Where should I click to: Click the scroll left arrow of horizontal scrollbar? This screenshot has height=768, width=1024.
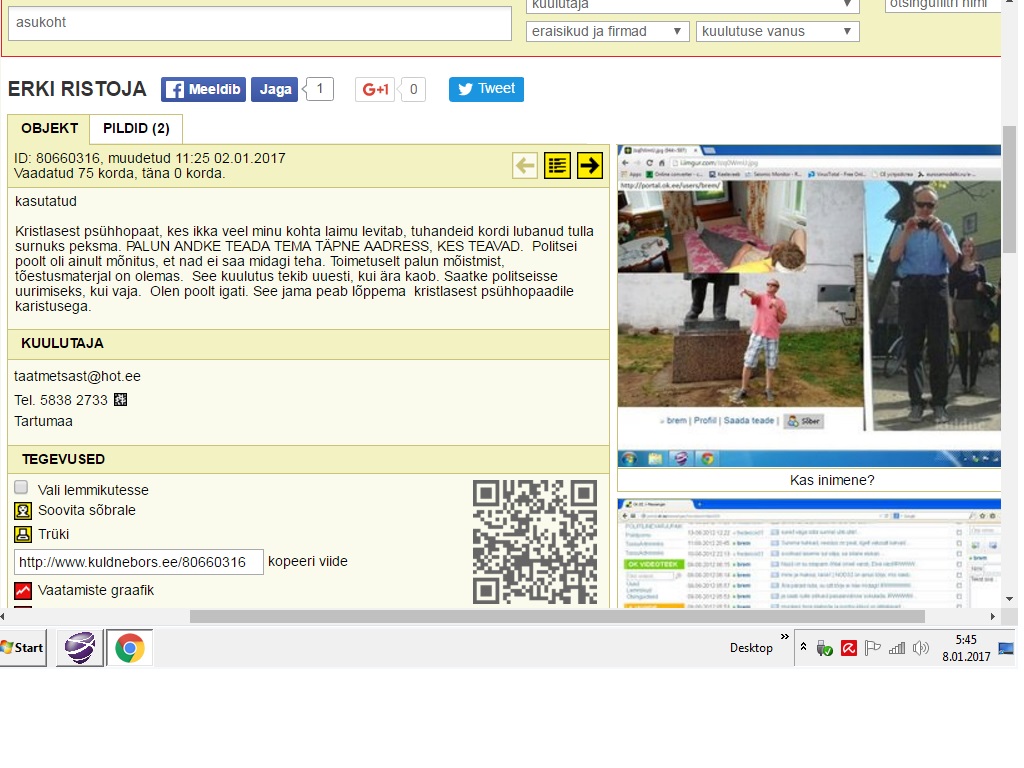tap(3, 616)
